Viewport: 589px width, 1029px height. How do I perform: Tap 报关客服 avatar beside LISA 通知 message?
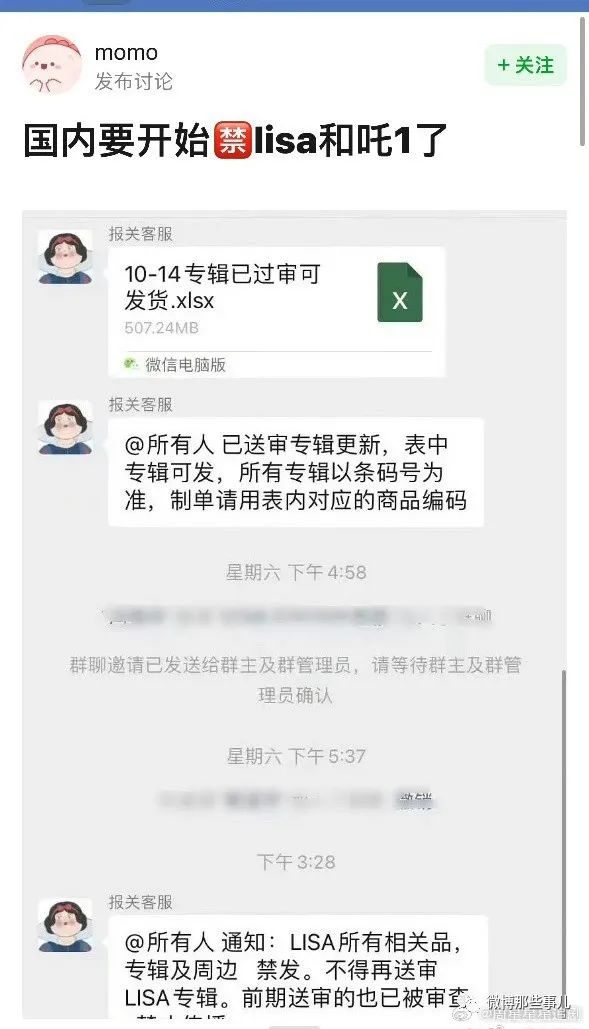click(65, 925)
